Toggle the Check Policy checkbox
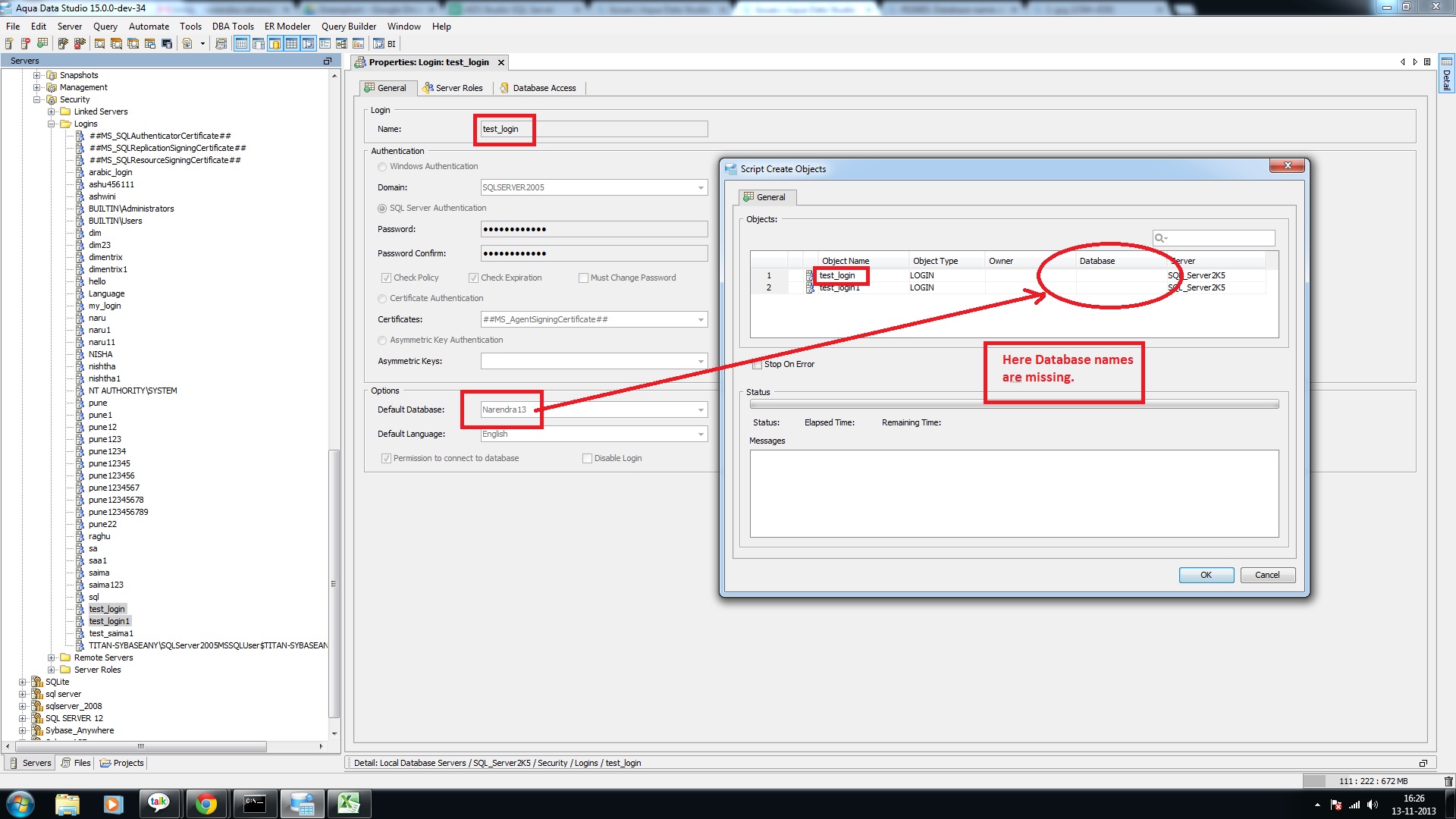 click(x=386, y=278)
